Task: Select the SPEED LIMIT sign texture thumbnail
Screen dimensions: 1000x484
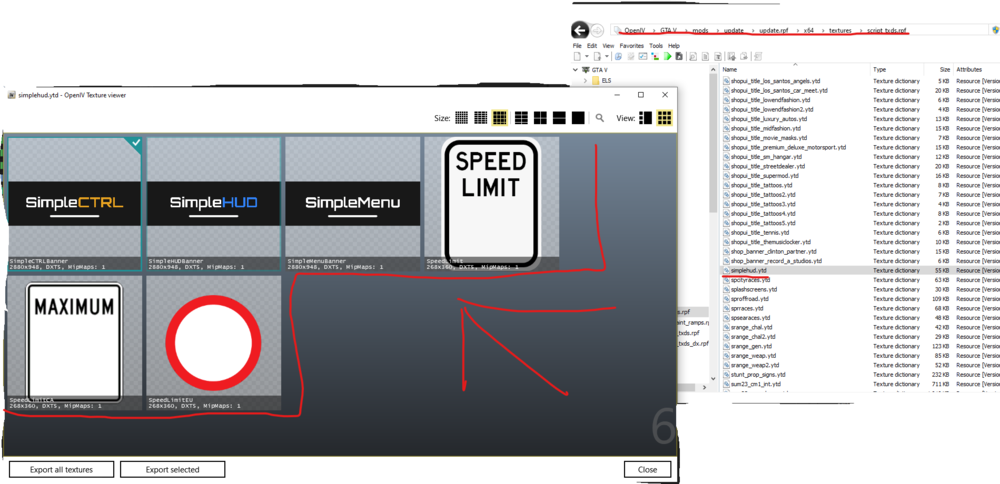Action: pos(492,203)
